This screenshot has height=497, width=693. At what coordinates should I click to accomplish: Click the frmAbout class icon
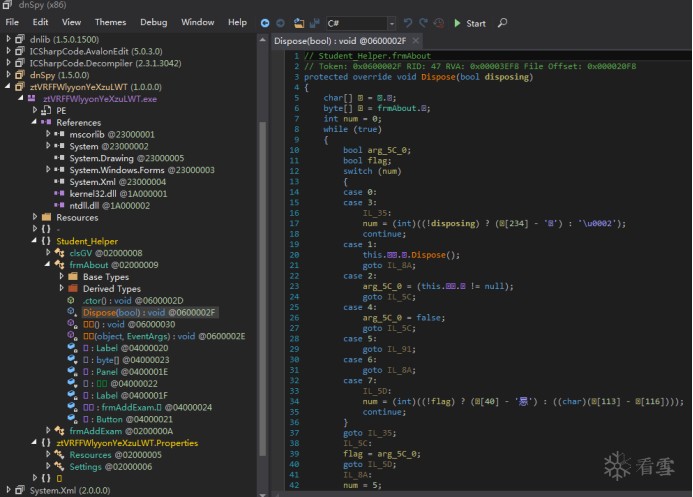(59, 265)
